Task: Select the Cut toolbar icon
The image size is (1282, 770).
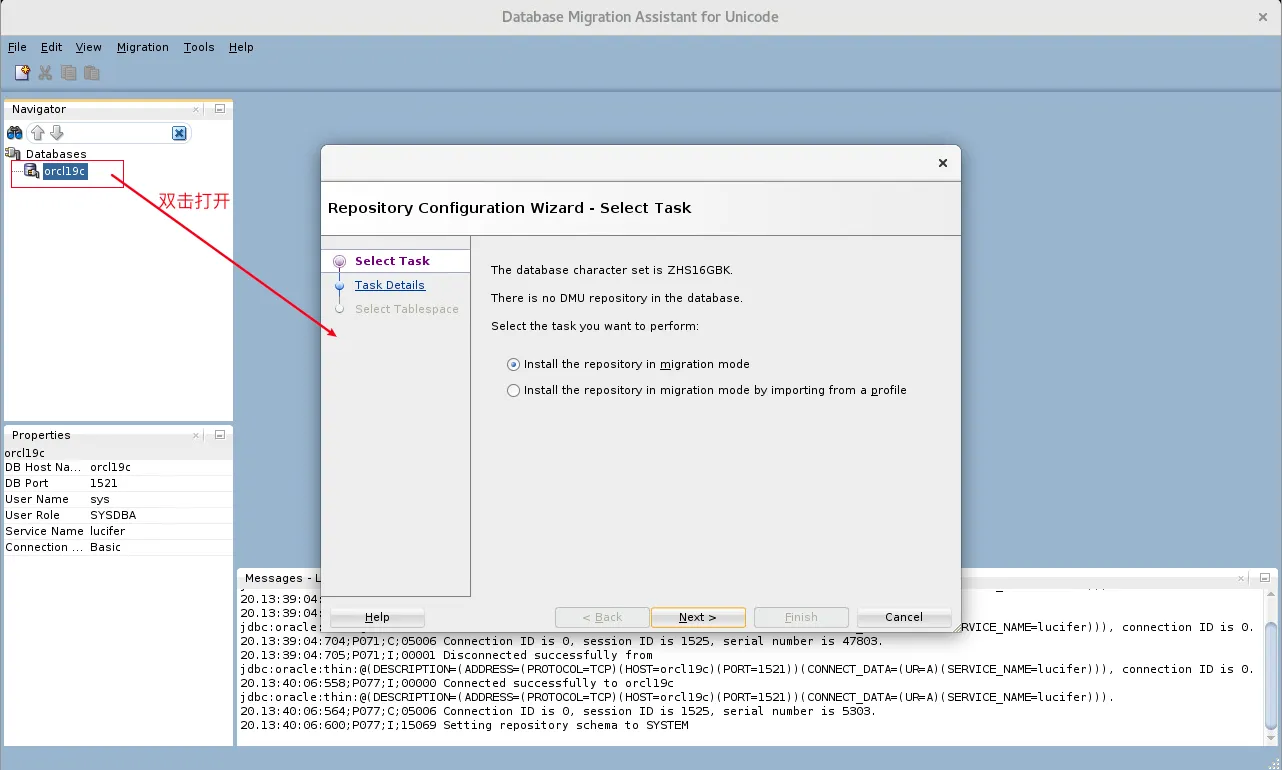Action: (44, 72)
